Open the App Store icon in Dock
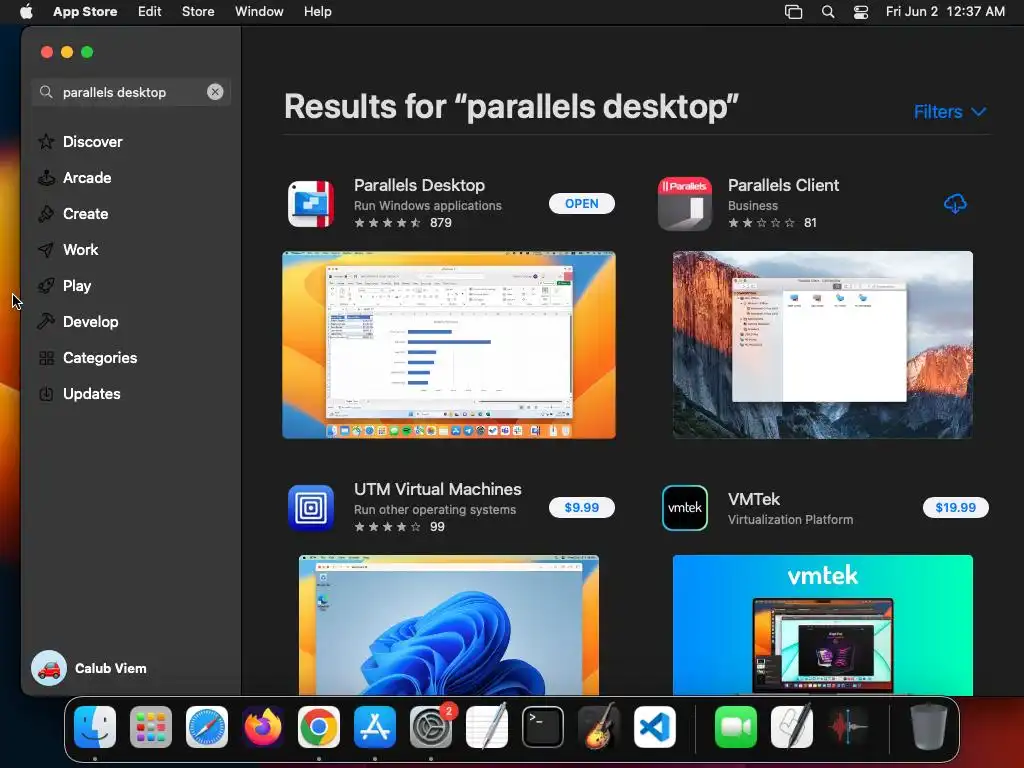 (x=375, y=727)
